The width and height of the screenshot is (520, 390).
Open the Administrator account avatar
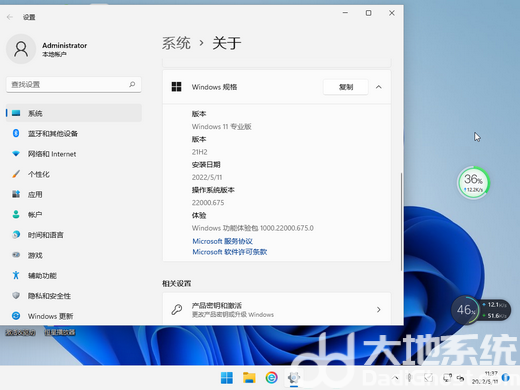point(21,49)
